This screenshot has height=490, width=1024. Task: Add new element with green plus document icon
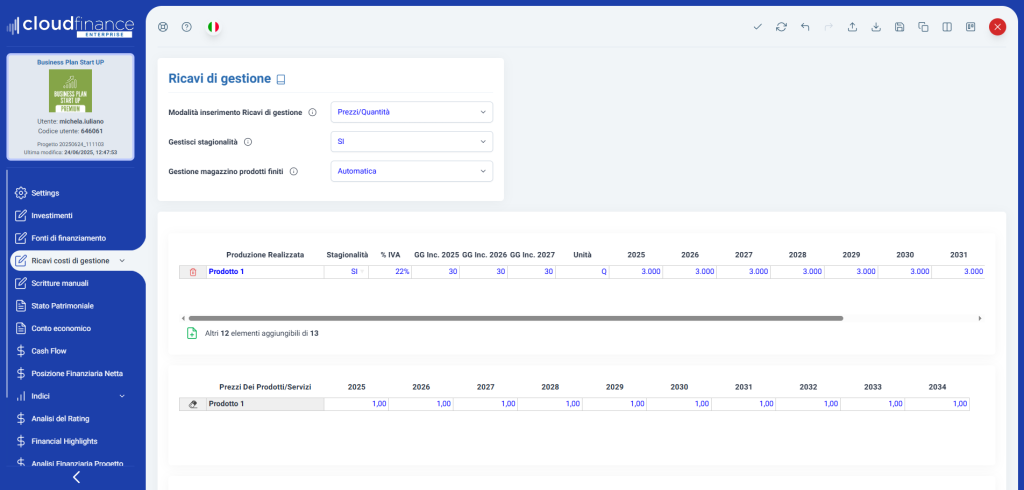[192, 333]
